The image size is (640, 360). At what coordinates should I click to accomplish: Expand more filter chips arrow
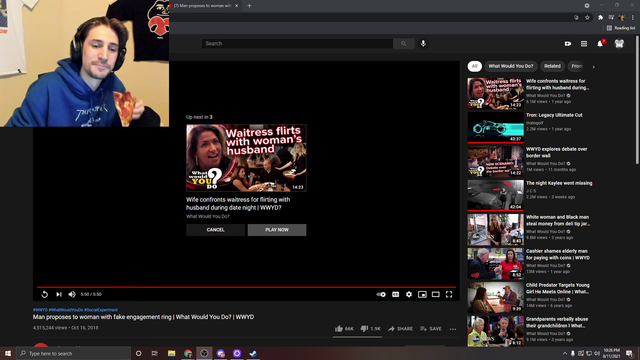pyautogui.click(x=593, y=67)
